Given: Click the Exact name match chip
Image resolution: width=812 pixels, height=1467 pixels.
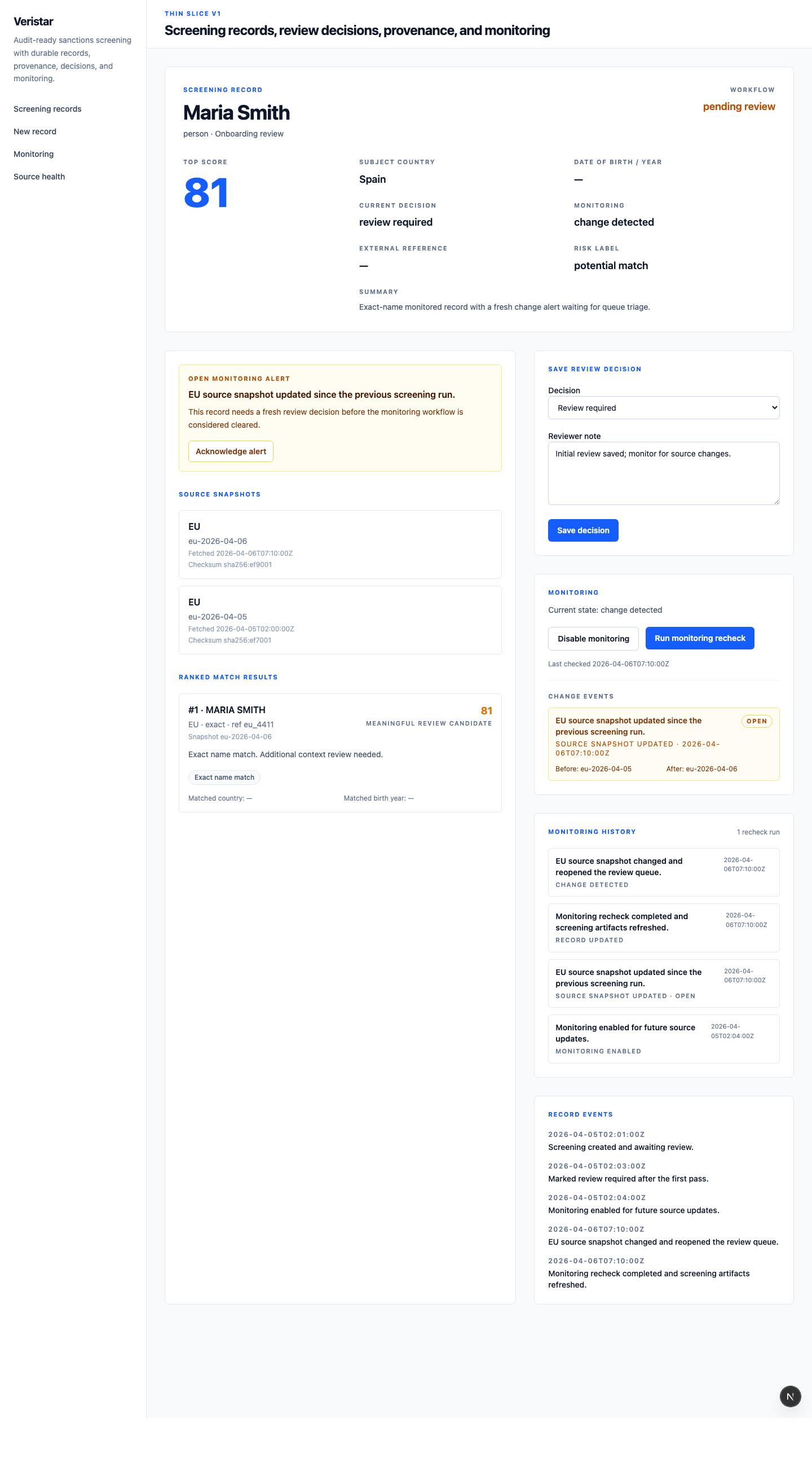Looking at the screenshot, I should (224, 778).
